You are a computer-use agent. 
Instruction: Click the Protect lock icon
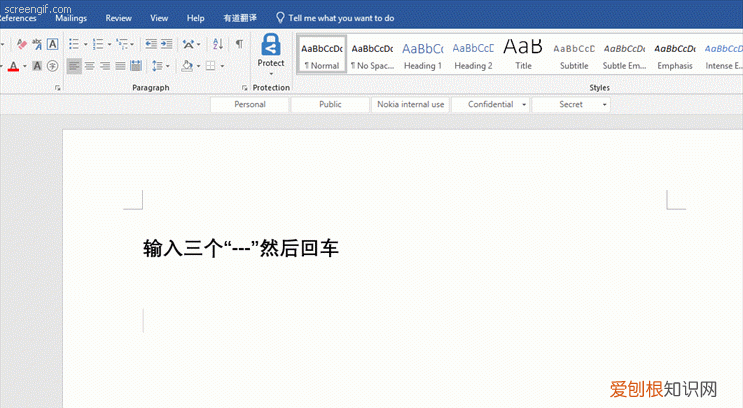tap(271, 45)
